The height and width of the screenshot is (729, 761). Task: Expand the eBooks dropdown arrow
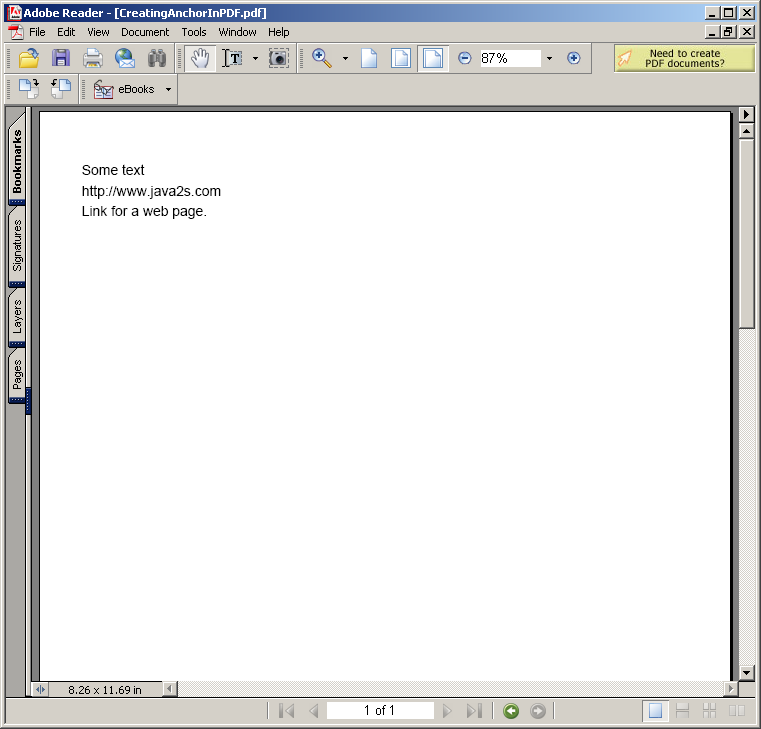[x=168, y=89]
